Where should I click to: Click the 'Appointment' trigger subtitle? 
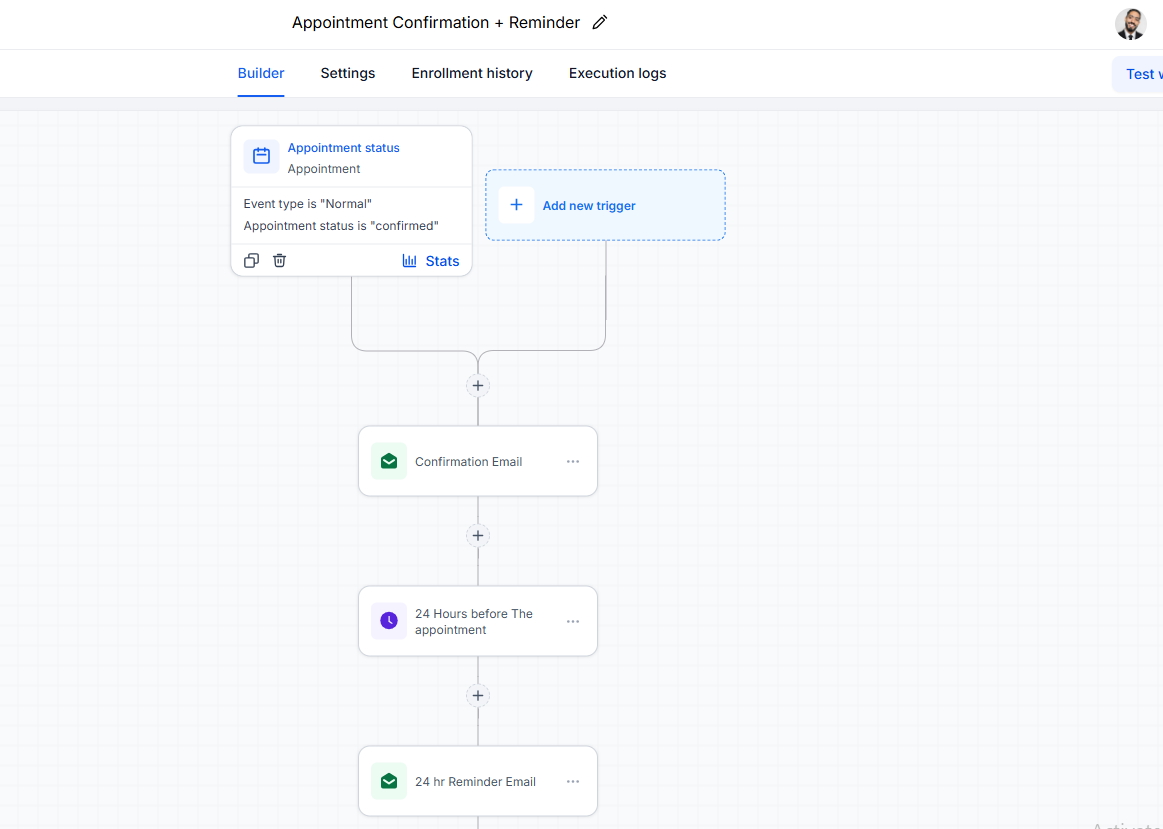[x=323, y=169]
